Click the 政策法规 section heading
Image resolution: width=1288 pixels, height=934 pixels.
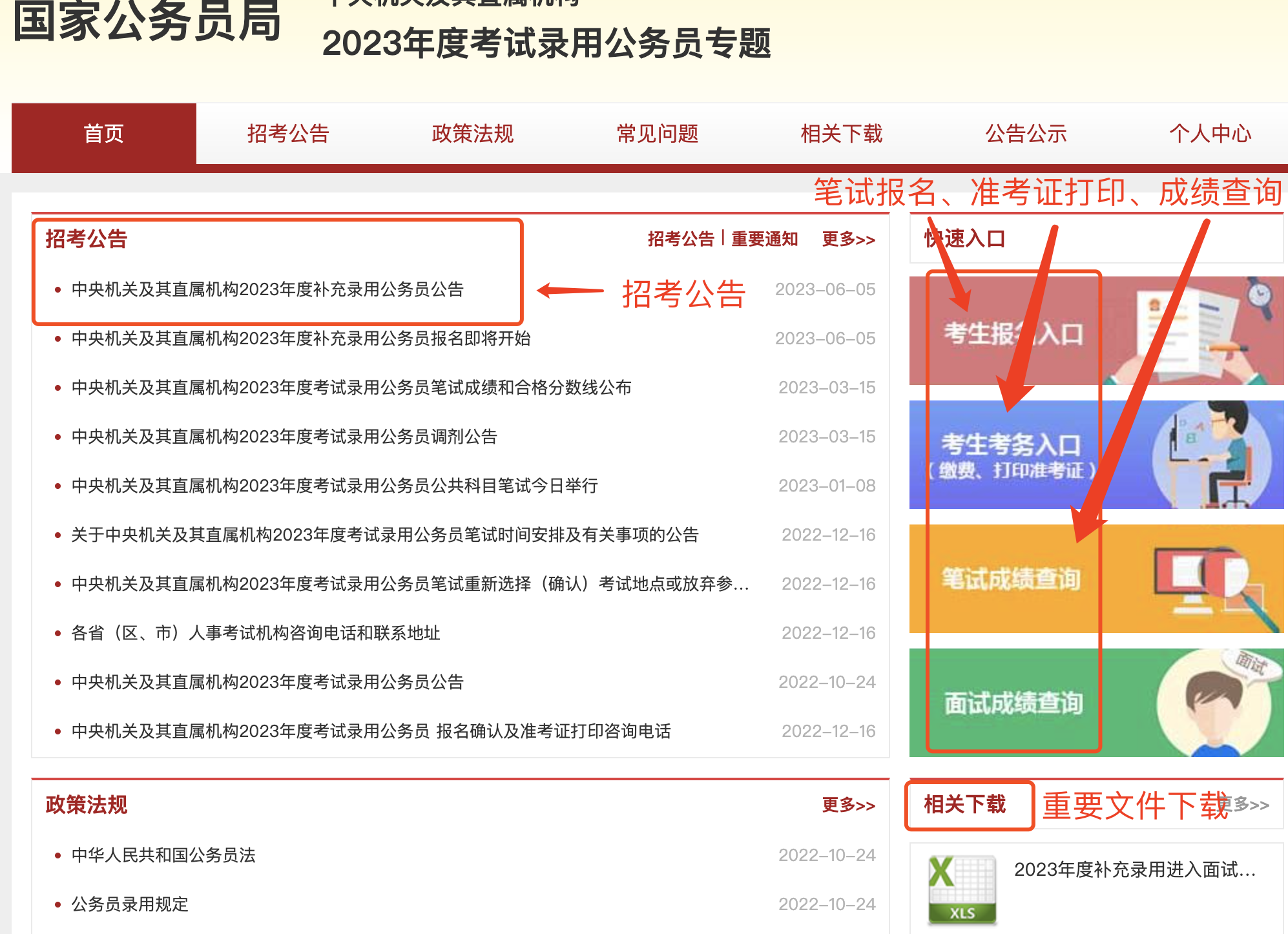point(87,805)
